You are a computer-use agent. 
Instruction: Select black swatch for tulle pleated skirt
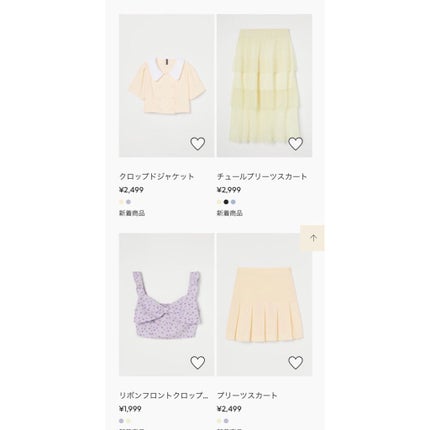pyautogui.click(x=226, y=202)
